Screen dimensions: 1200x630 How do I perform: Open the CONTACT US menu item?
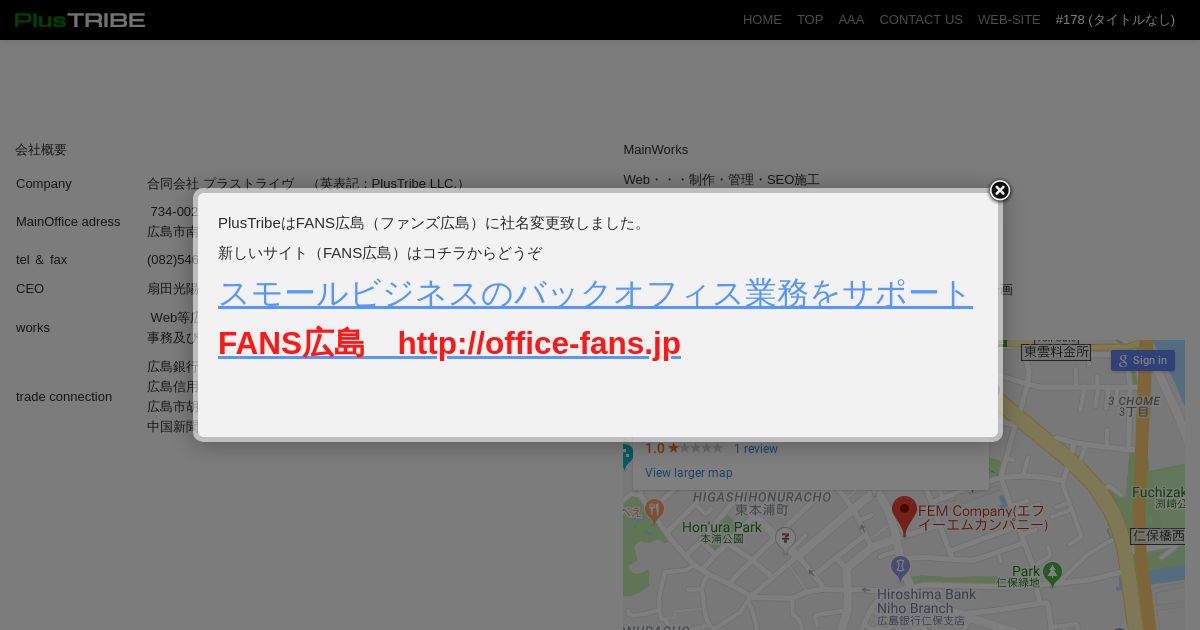(921, 20)
